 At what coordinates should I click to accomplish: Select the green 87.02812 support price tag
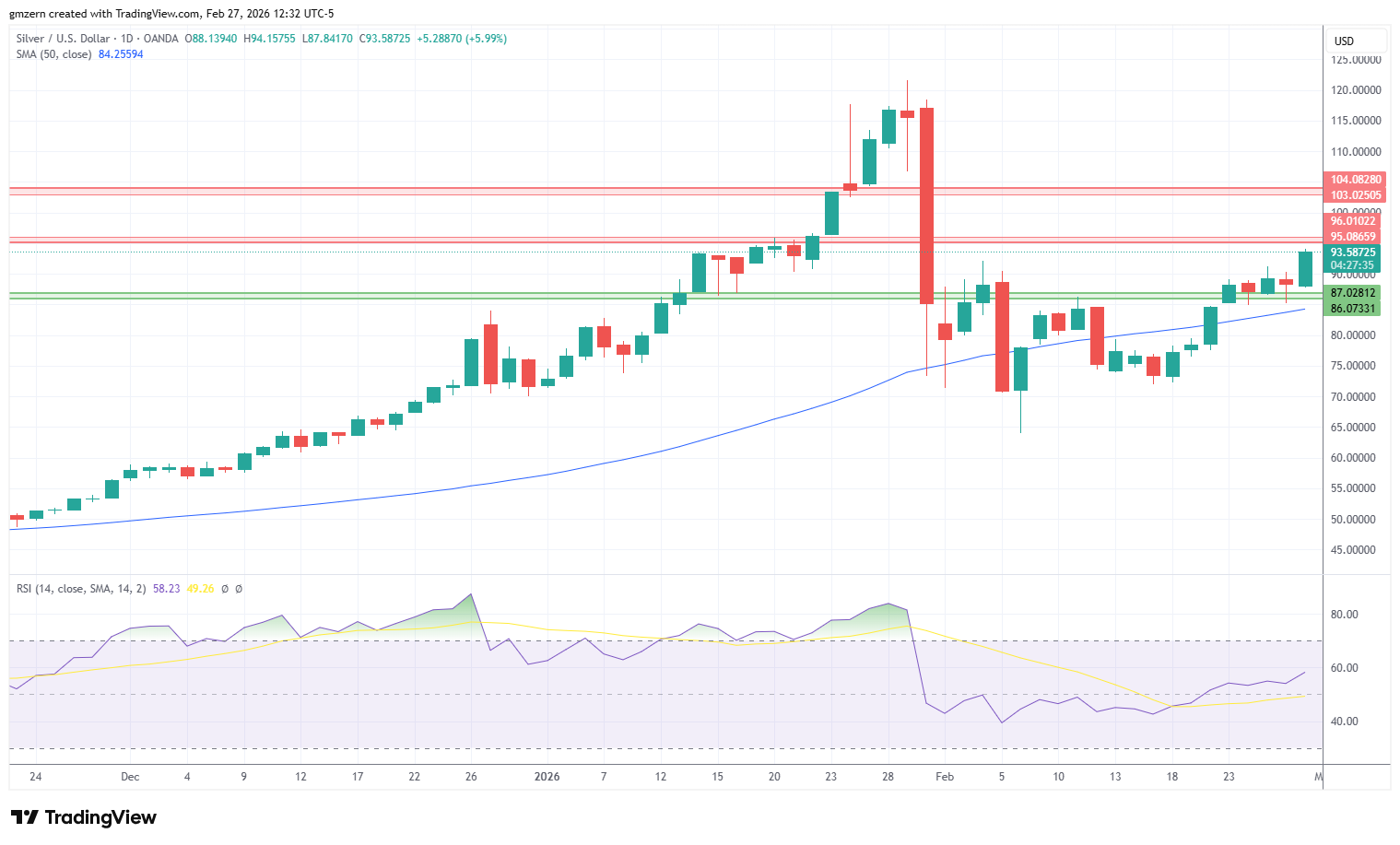1353,293
